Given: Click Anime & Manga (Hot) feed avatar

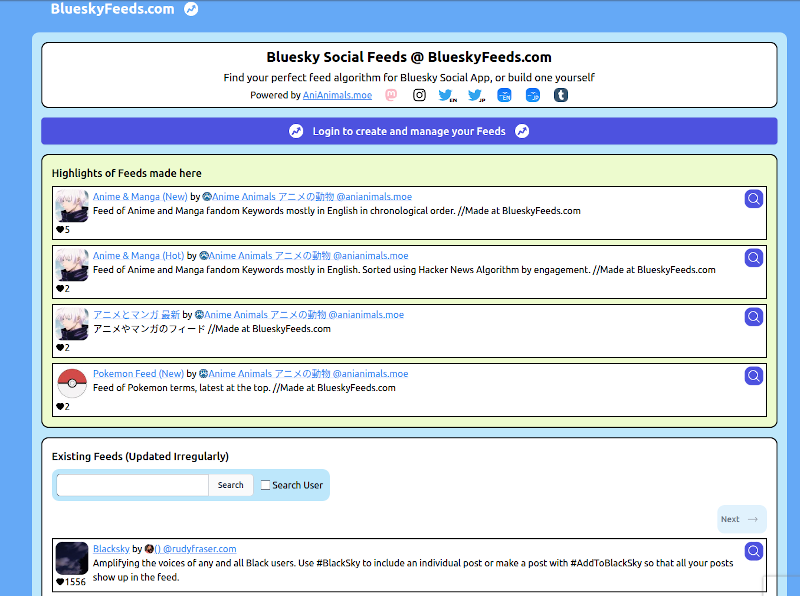Looking at the screenshot, I should (72, 265).
